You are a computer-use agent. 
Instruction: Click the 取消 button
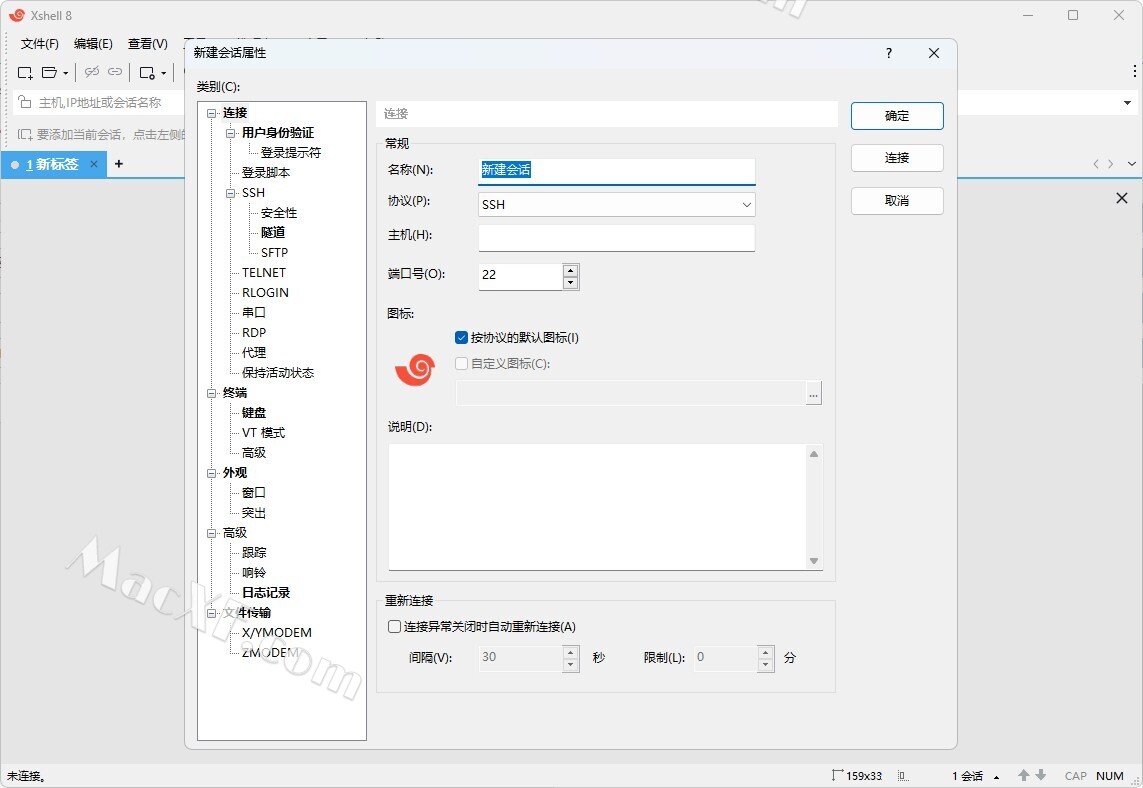(897, 201)
